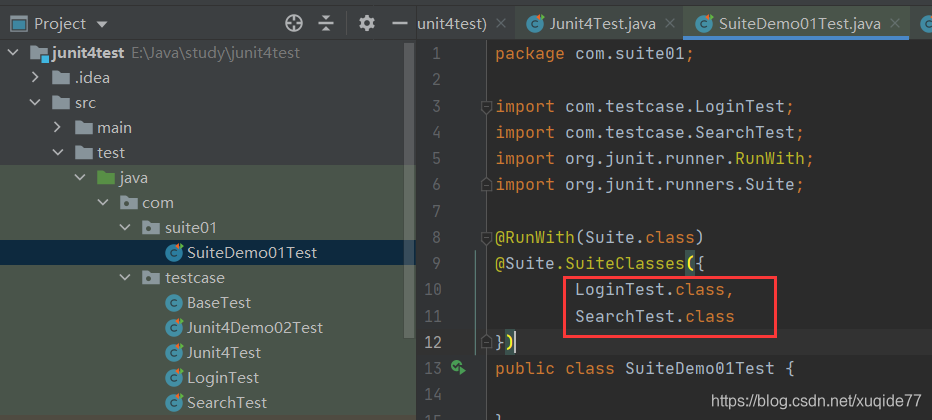Hide the Project panel with minus icon

[x=400, y=24]
